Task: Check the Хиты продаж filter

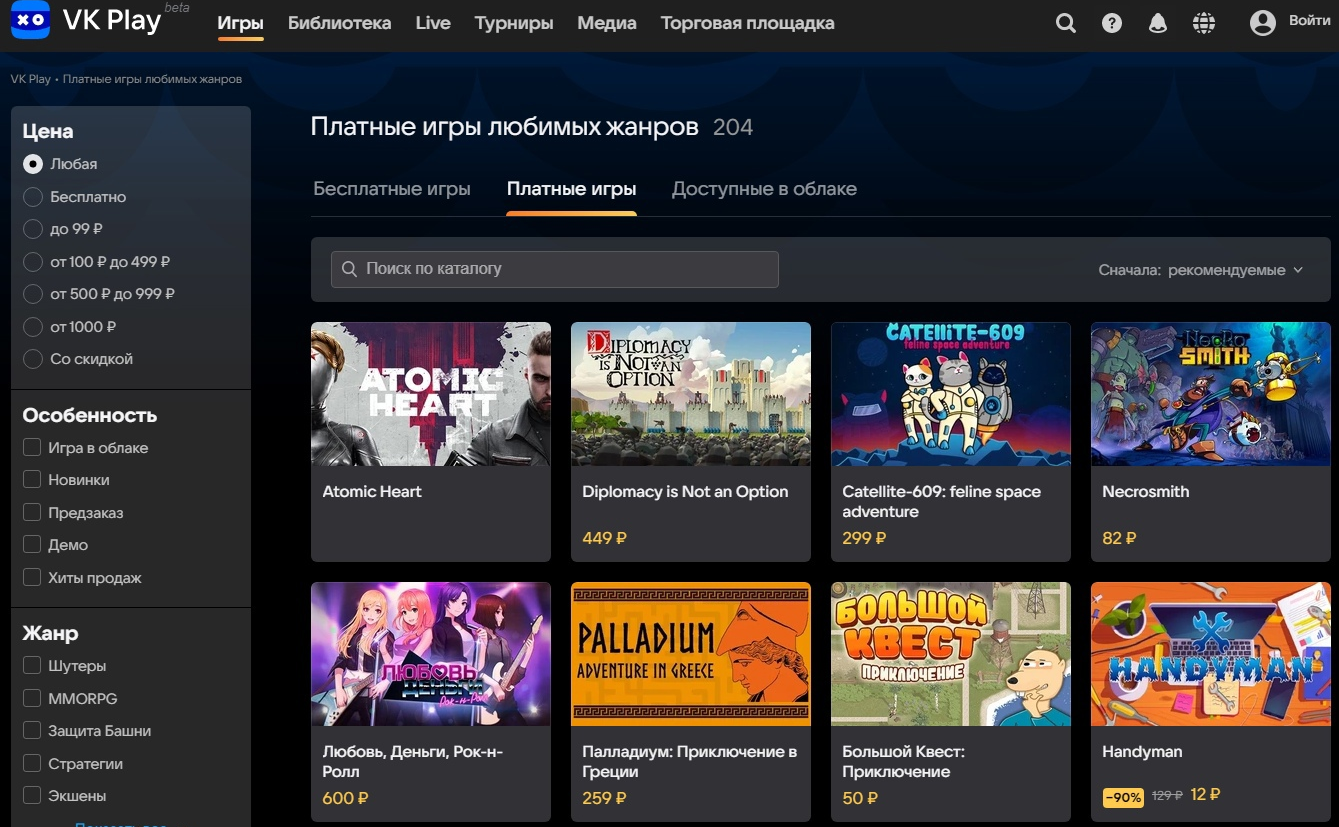Action: (32, 578)
